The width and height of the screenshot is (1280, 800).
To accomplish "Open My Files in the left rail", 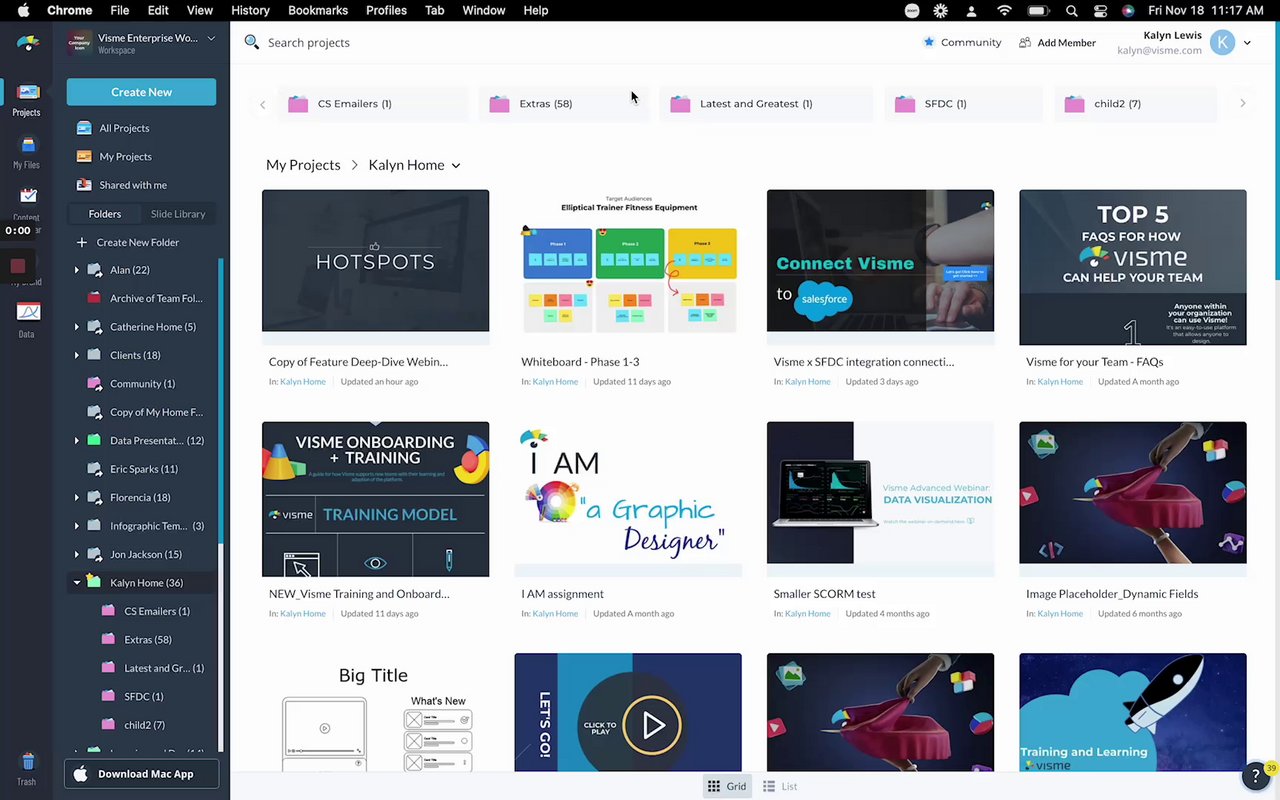I will [27, 152].
